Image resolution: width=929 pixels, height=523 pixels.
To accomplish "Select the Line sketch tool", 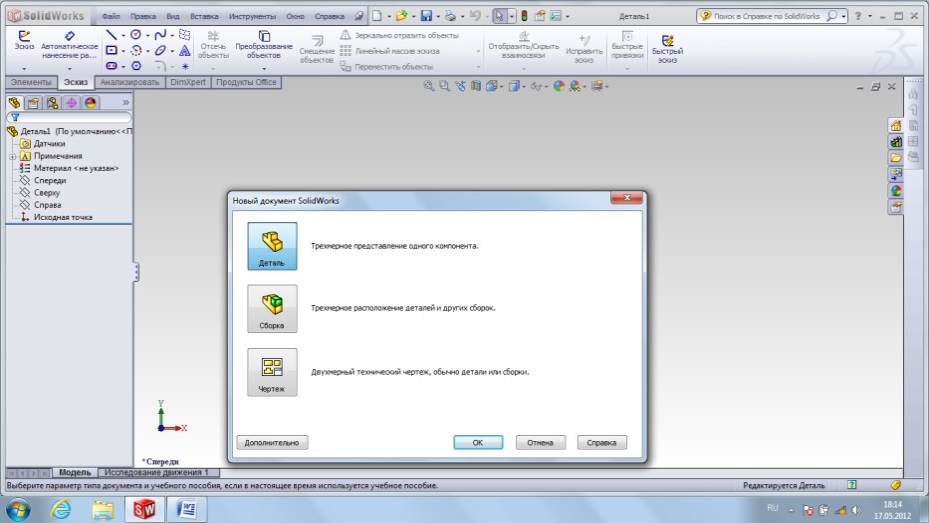I will pos(111,36).
